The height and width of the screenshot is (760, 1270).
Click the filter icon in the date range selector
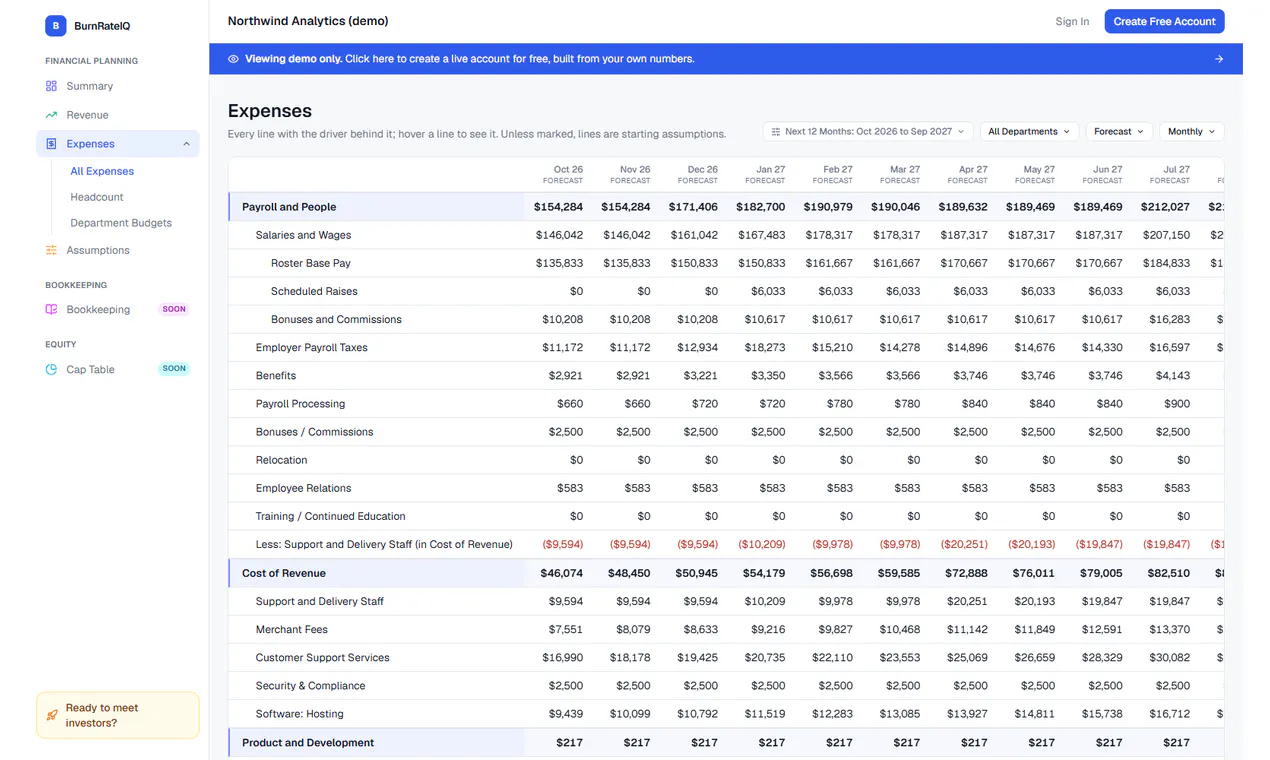tap(776, 131)
